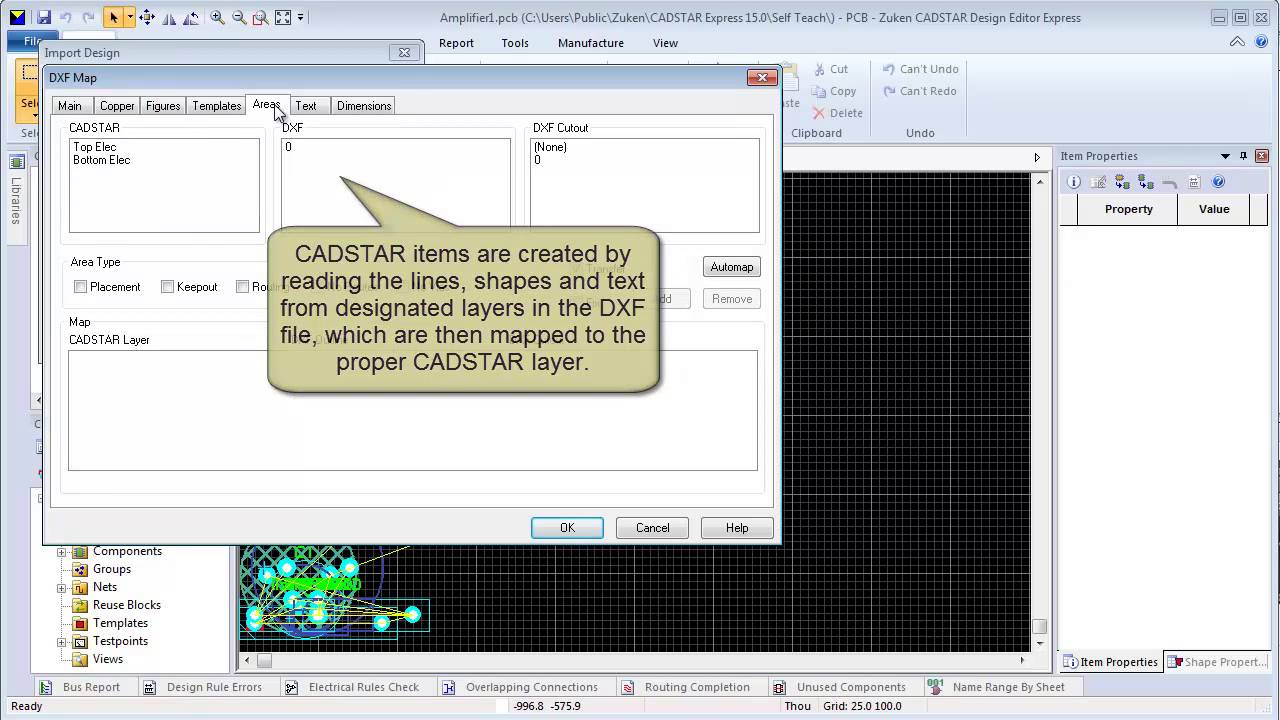Click the Views folder icon in tree
The image size is (1280, 720).
[x=80, y=659]
